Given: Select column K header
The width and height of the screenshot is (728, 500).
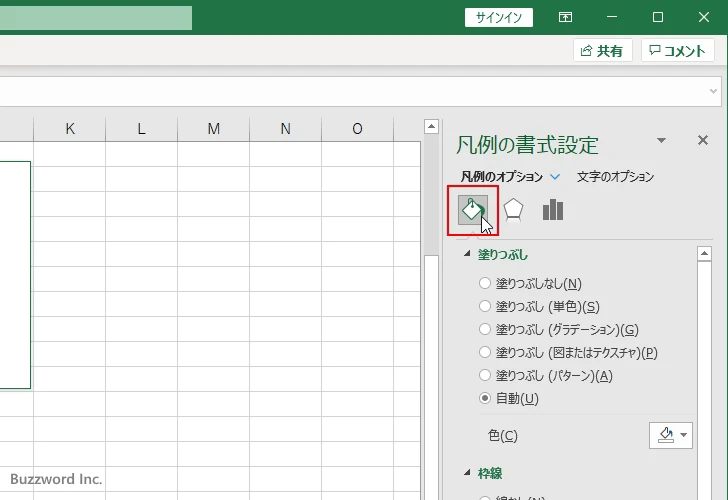Looking at the screenshot, I should pyautogui.click(x=70, y=129).
